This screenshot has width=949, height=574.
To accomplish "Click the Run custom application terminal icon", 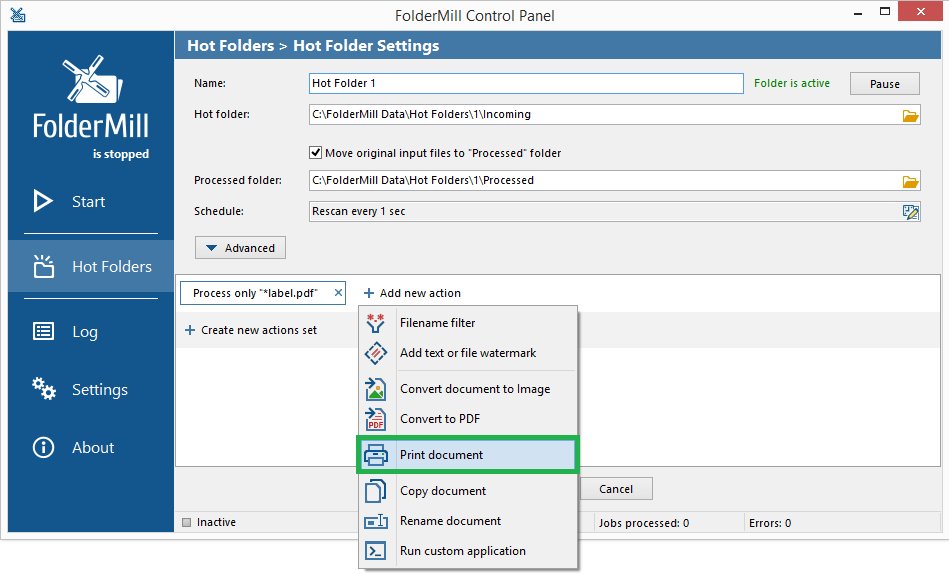I will (x=375, y=550).
